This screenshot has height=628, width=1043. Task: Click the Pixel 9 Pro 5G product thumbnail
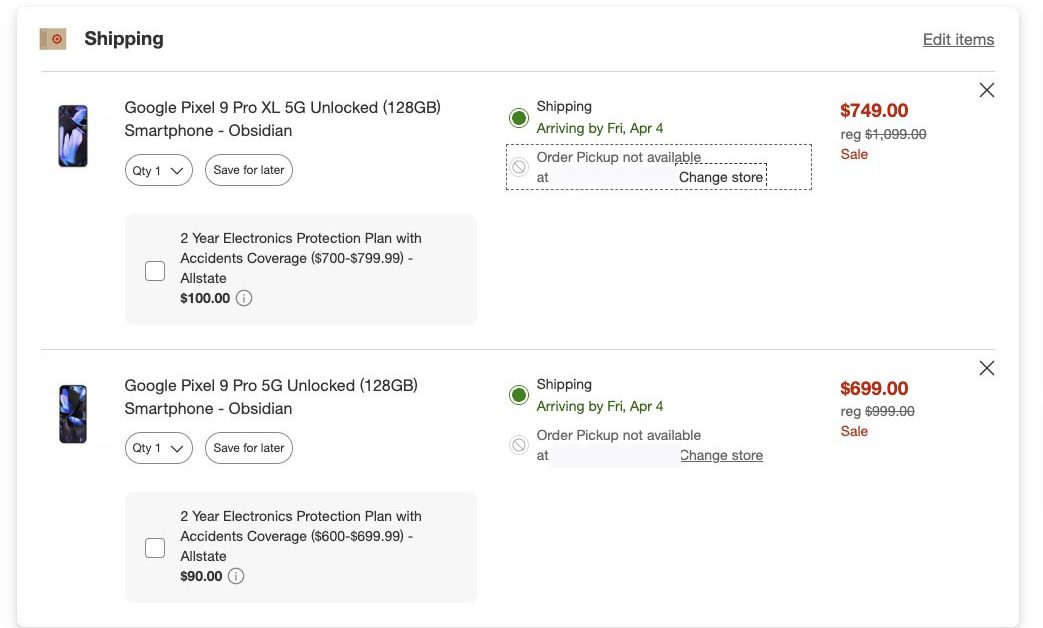73,413
